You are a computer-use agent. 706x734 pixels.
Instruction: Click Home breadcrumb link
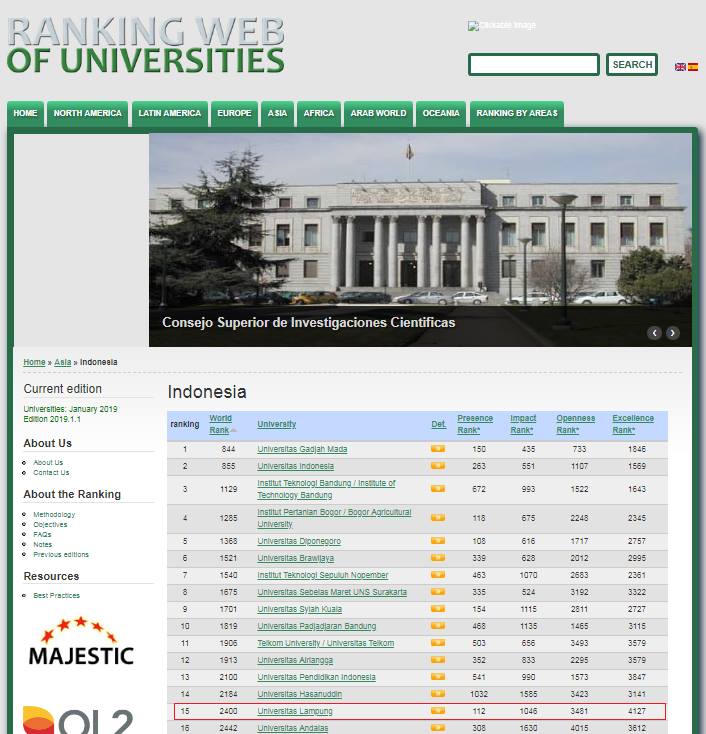tap(34, 362)
